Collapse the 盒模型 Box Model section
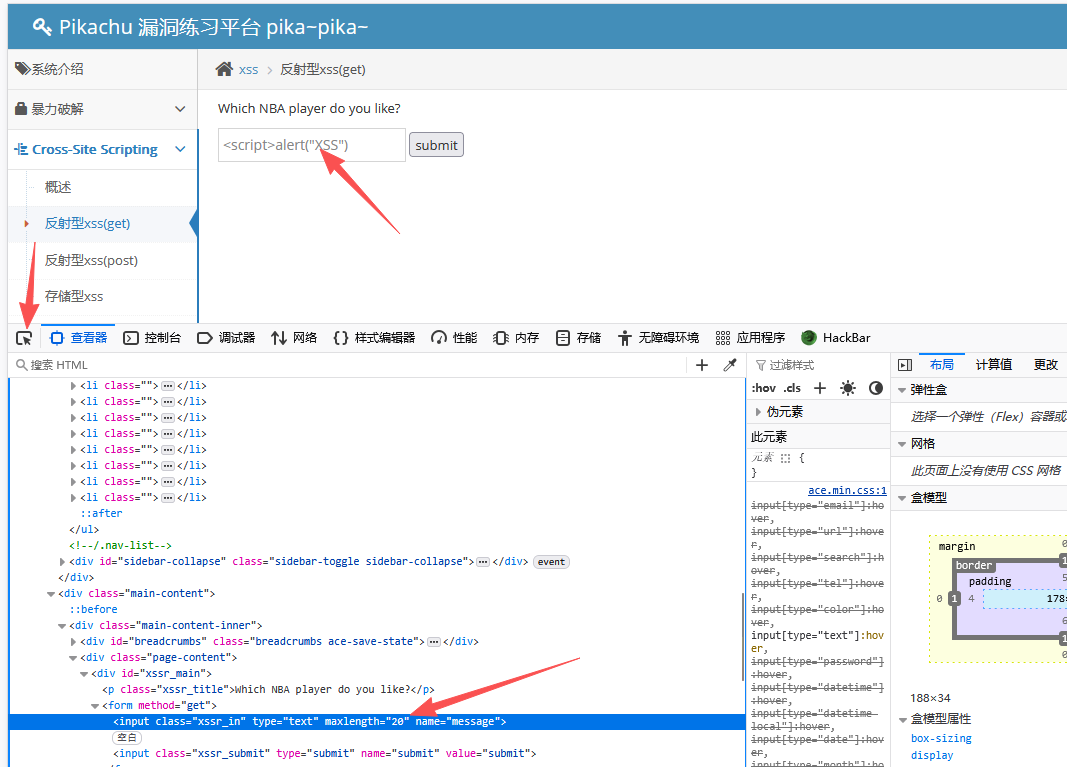Viewport: 1067px width, 767px height. pos(902,498)
